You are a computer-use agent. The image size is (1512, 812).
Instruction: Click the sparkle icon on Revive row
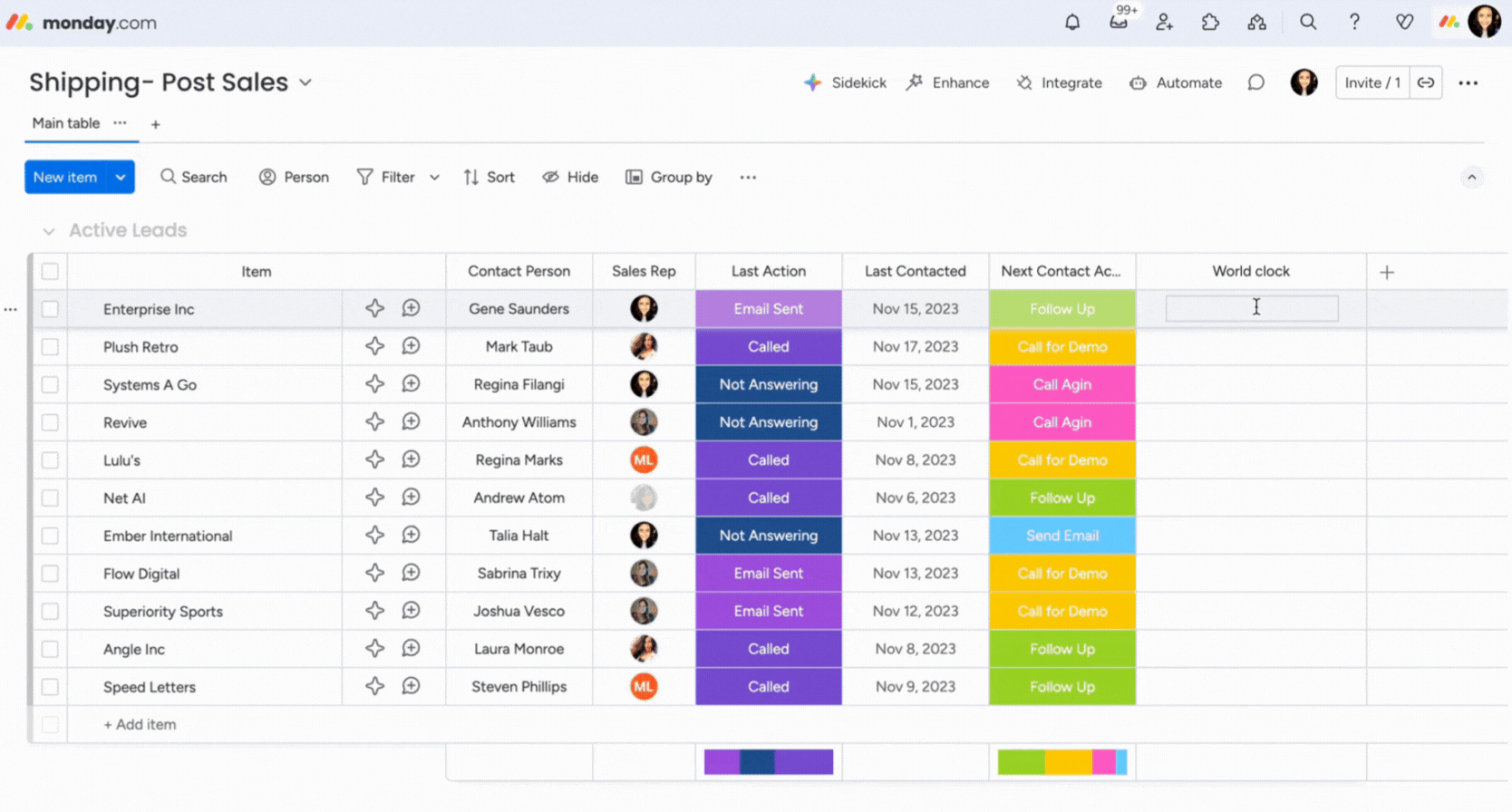pos(374,421)
